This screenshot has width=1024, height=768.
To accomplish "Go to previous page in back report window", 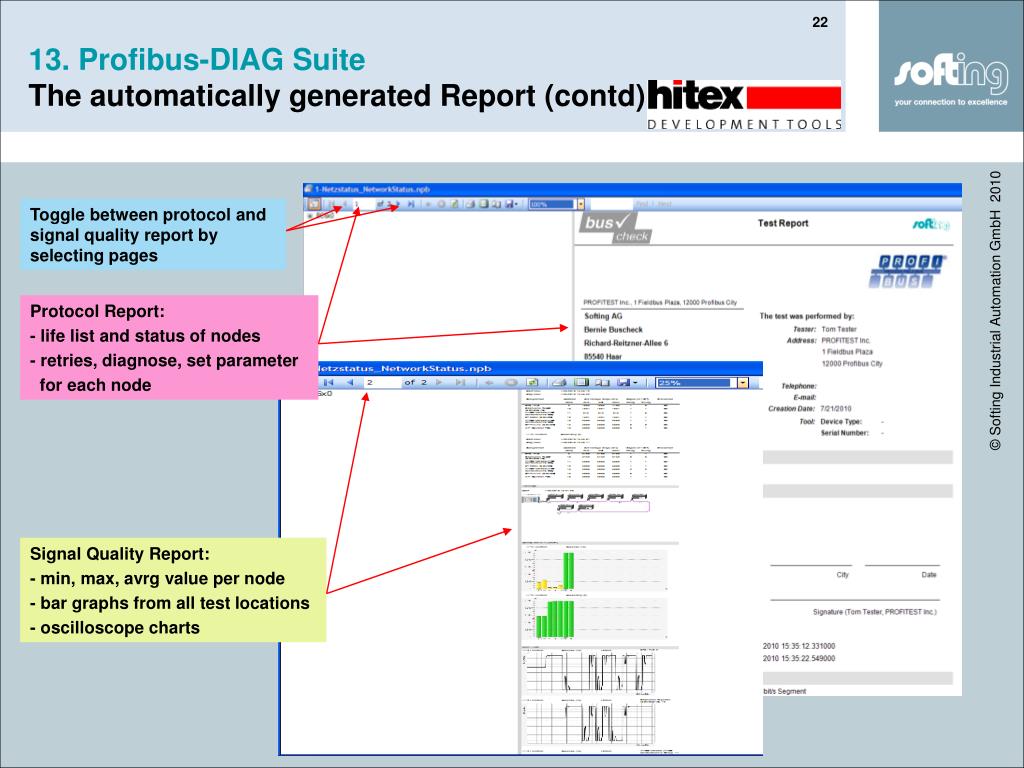I will click(345, 204).
